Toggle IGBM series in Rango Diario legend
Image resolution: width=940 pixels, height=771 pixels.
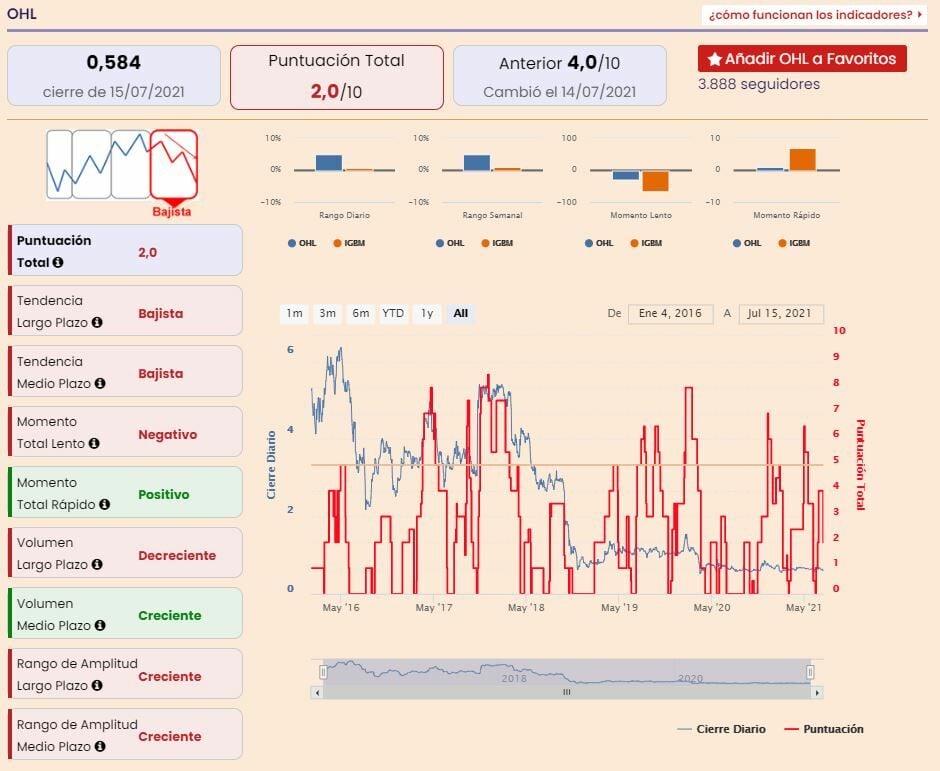click(350, 243)
